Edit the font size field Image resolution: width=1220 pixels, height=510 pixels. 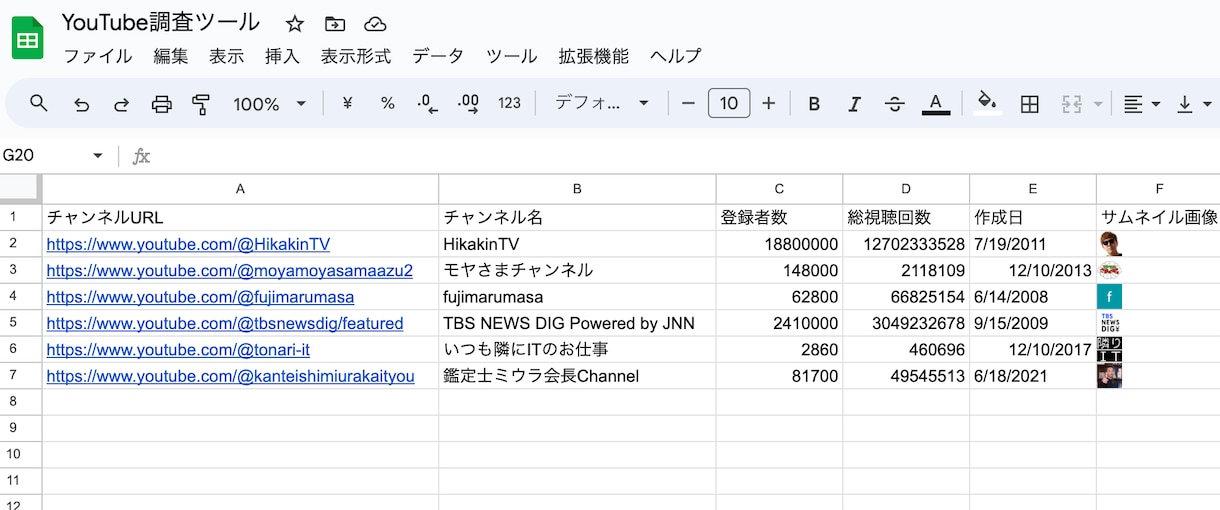point(729,103)
